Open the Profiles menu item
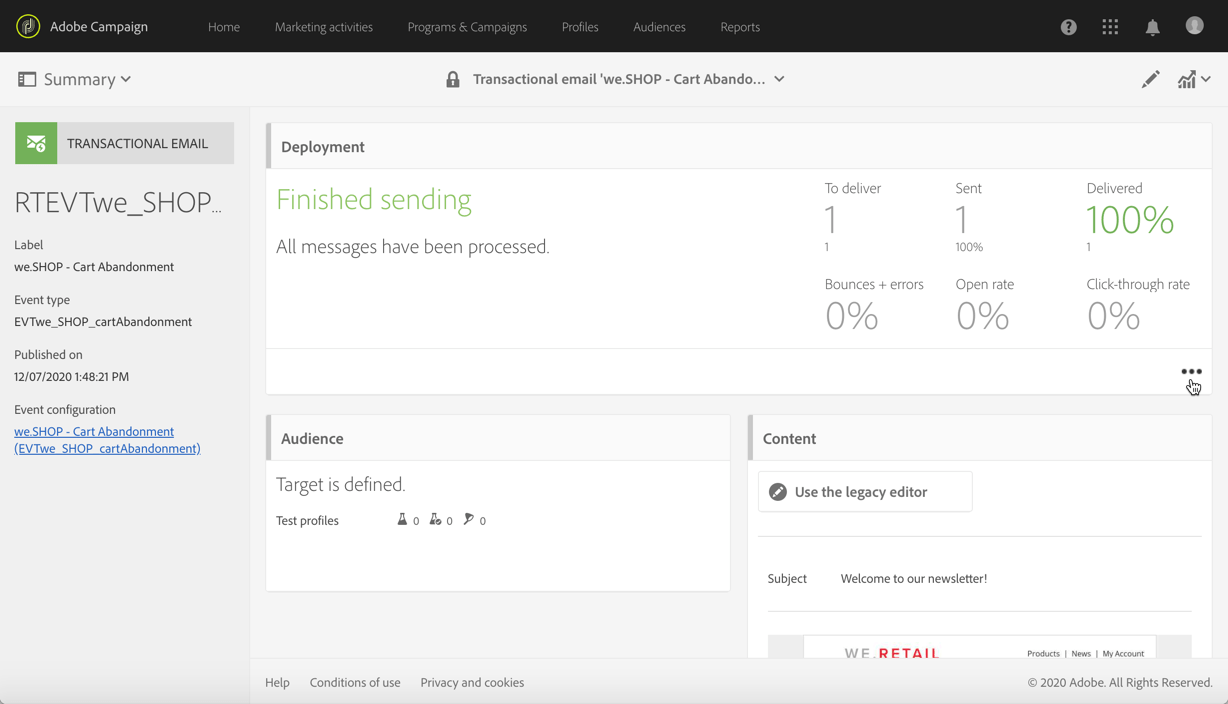Image resolution: width=1228 pixels, height=704 pixels. 580,27
